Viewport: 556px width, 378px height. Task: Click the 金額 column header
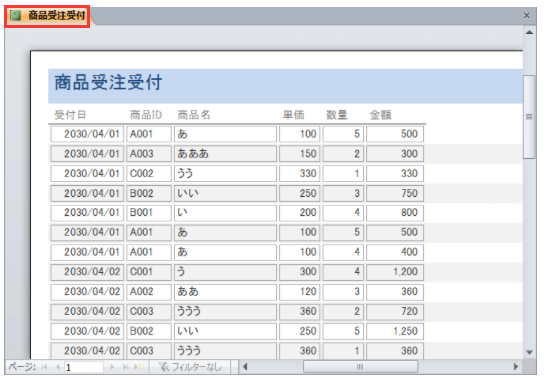click(x=380, y=115)
